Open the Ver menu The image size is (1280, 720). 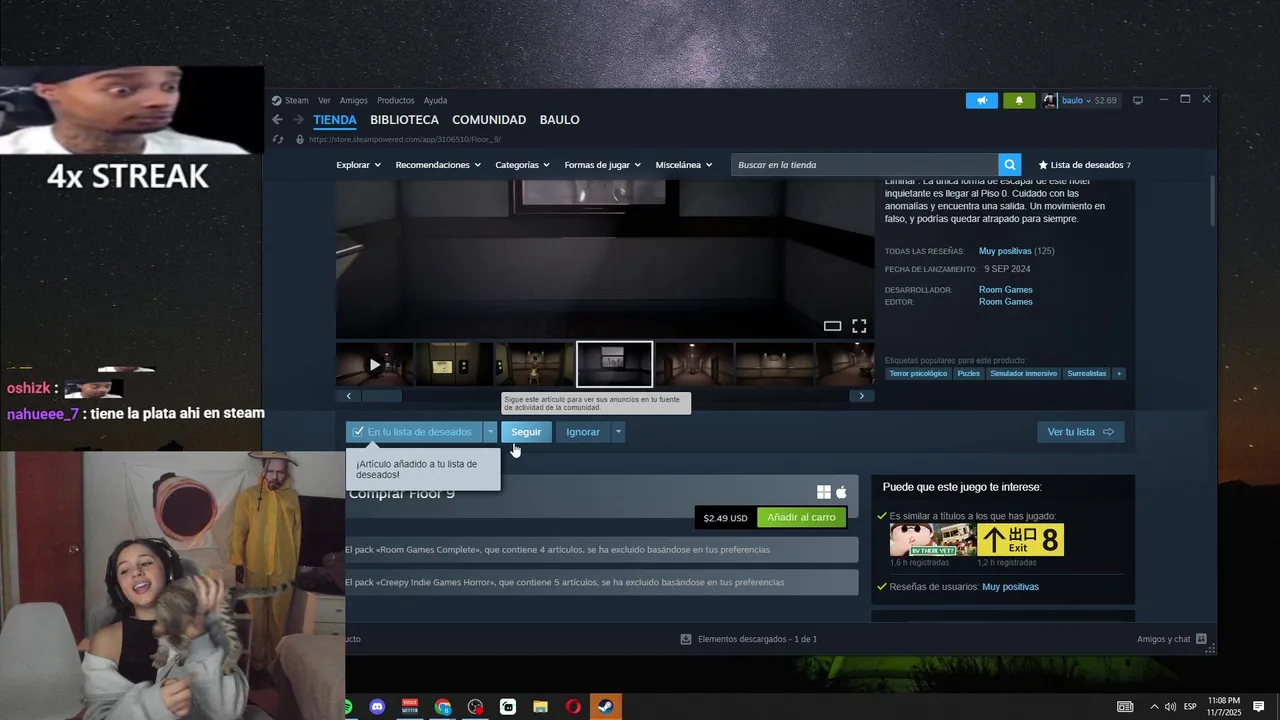click(x=324, y=100)
